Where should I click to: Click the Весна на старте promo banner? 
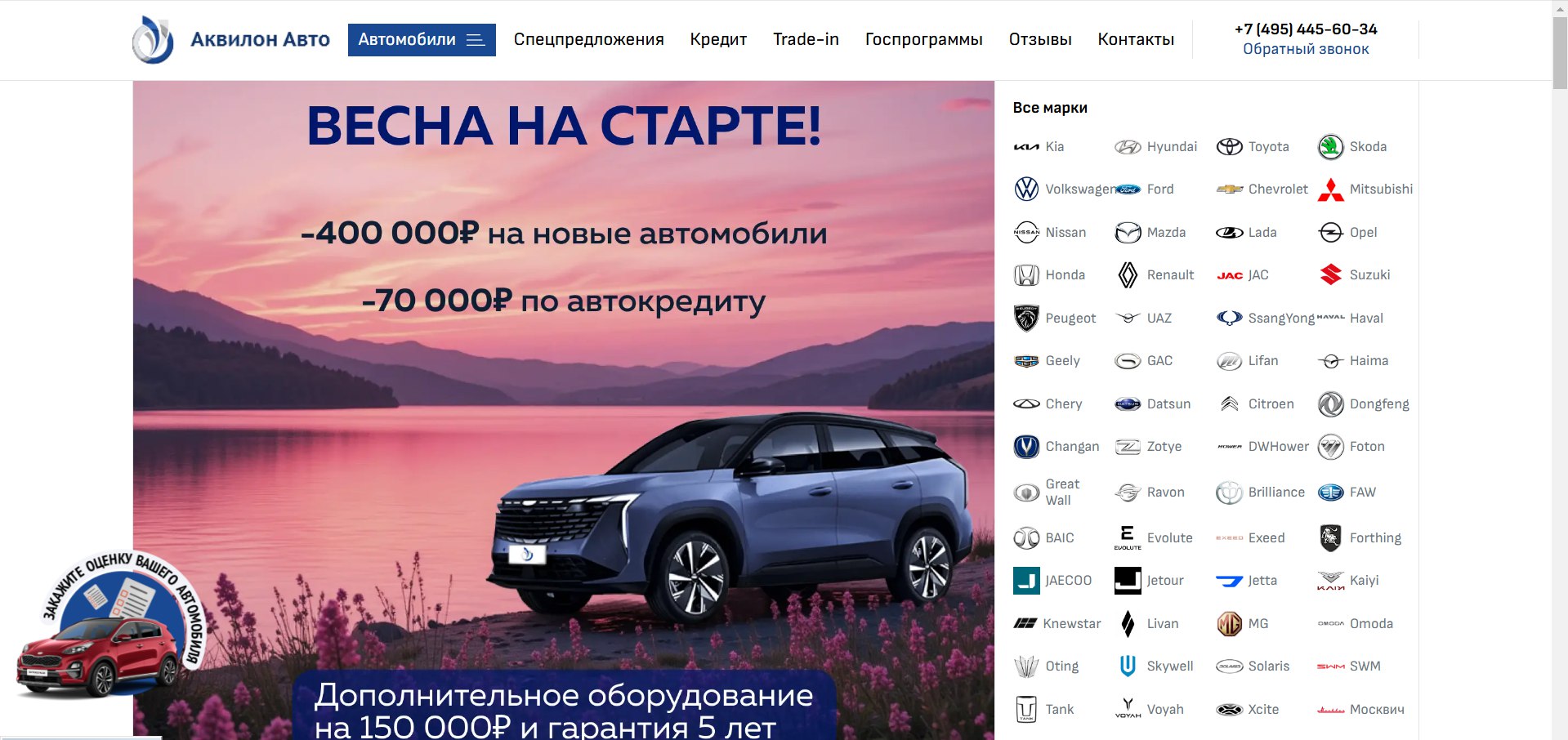tap(564, 410)
